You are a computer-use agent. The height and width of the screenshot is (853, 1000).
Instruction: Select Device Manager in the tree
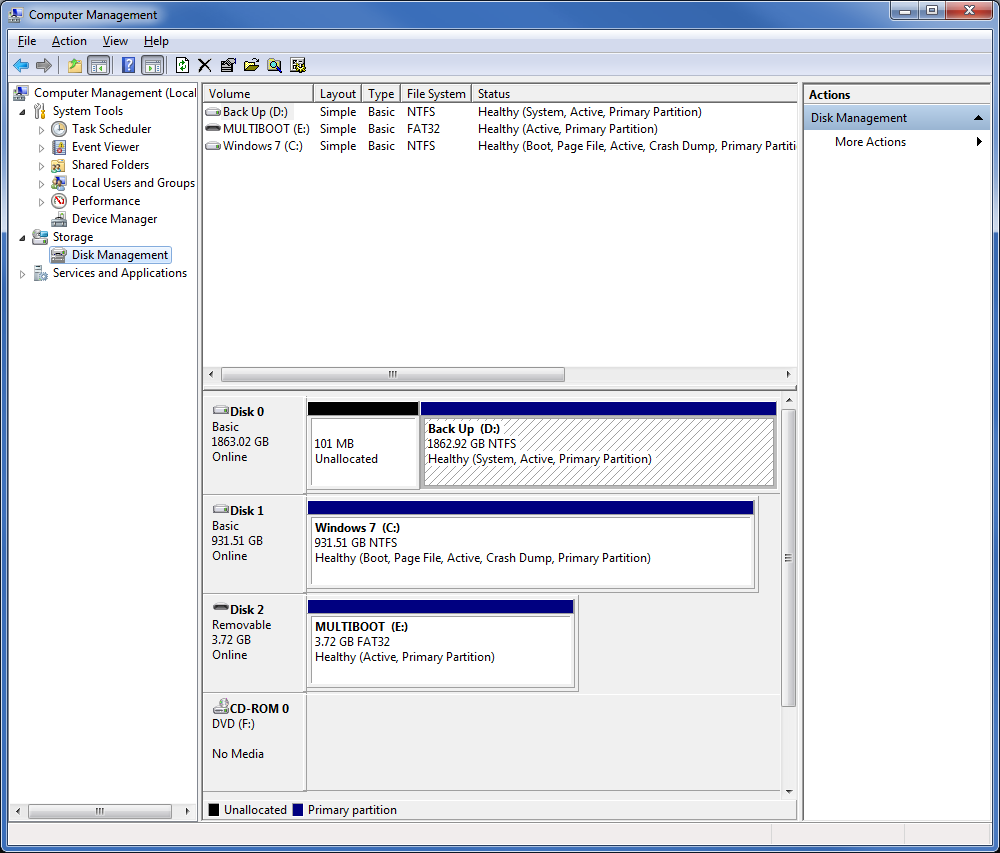114,219
